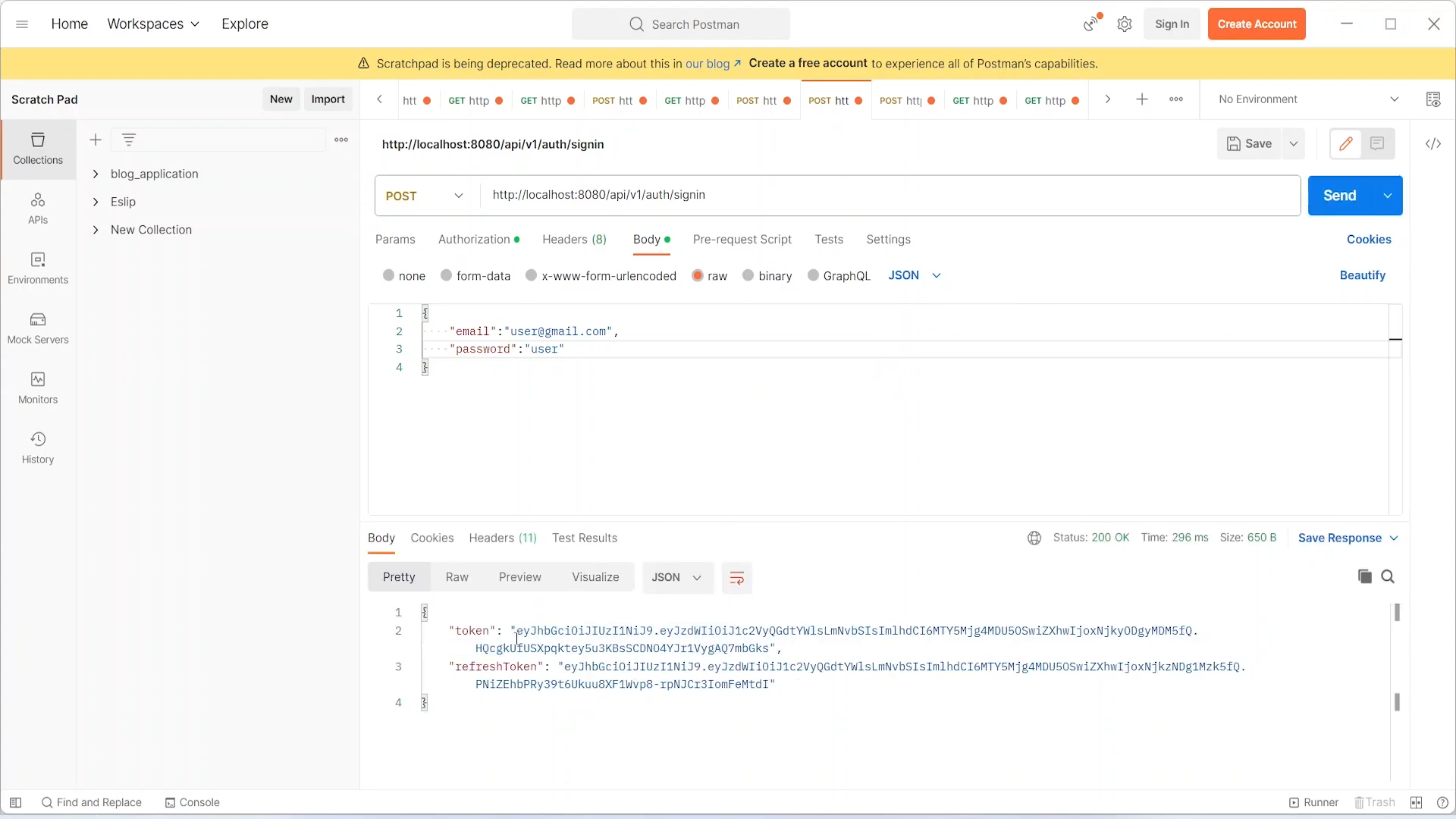Select the binary body type
Image resolution: width=1456 pixels, height=819 pixels.
coord(748,275)
